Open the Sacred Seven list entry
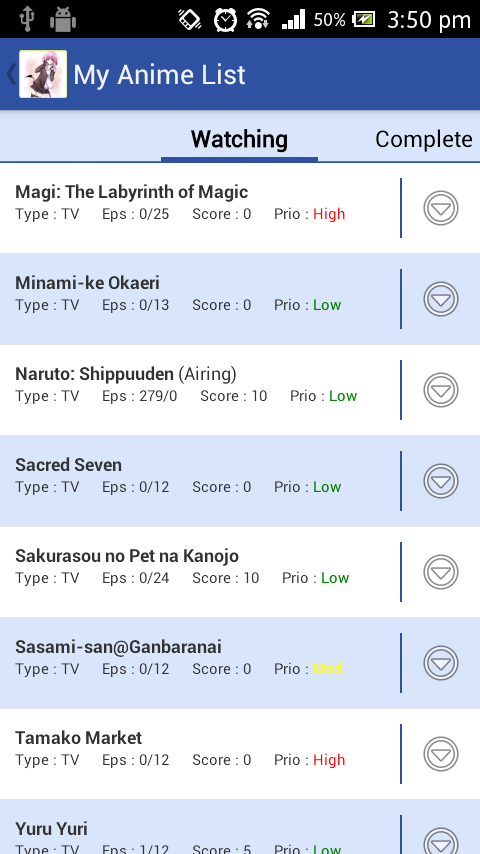The width and height of the screenshot is (480, 854). tap(200, 481)
